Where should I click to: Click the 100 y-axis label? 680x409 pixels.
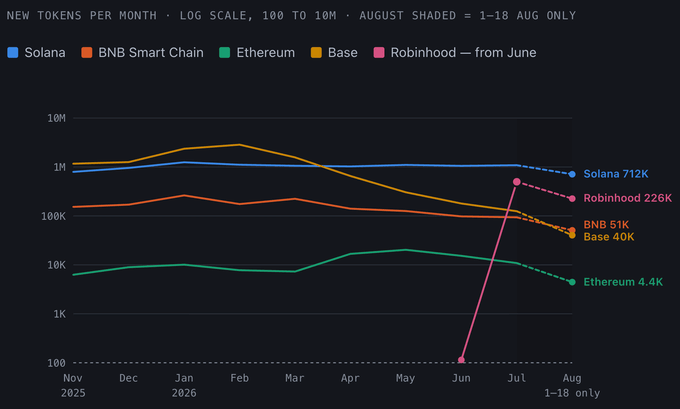56,363
